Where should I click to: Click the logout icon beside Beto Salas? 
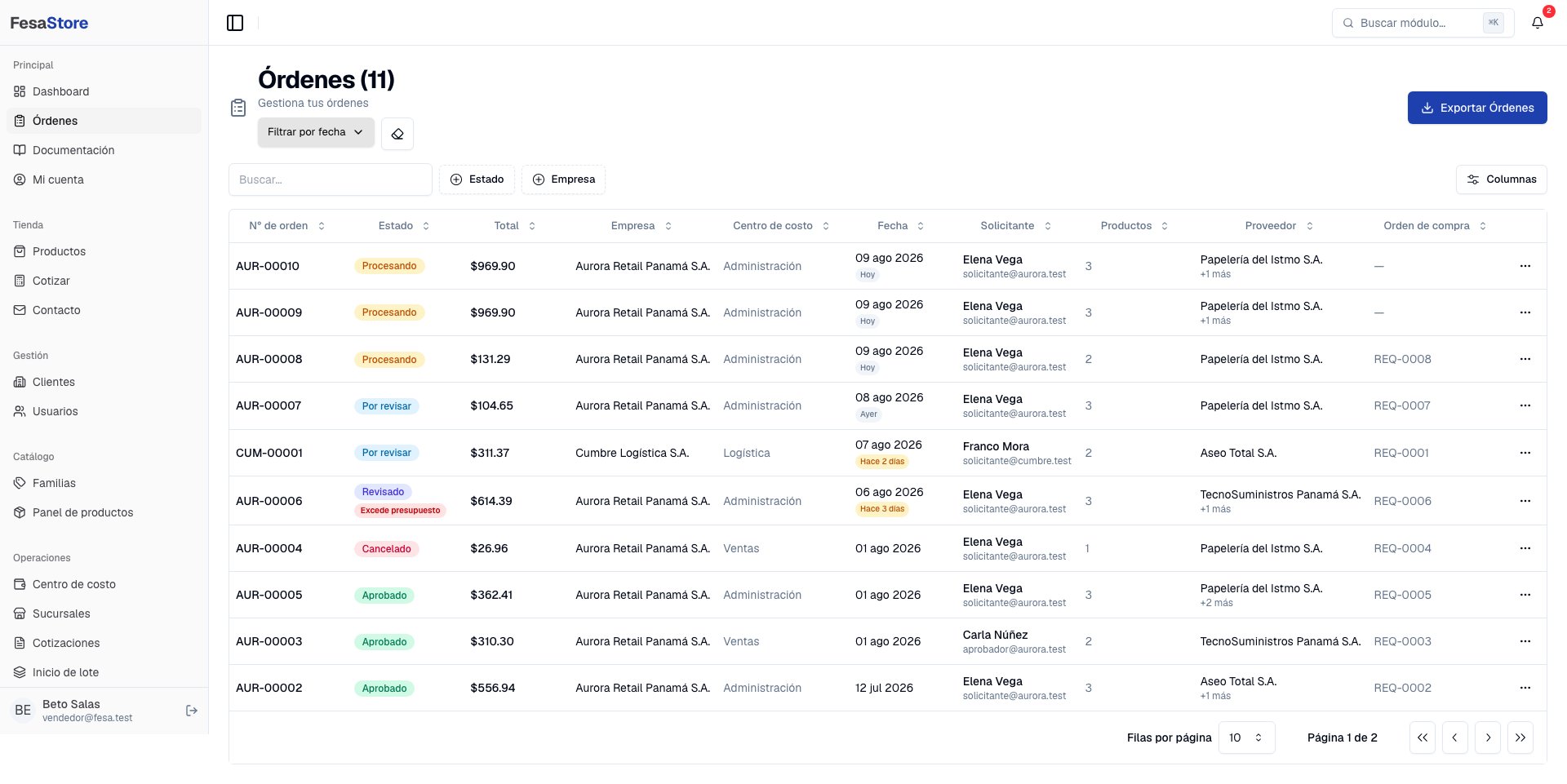click(192, 711)
